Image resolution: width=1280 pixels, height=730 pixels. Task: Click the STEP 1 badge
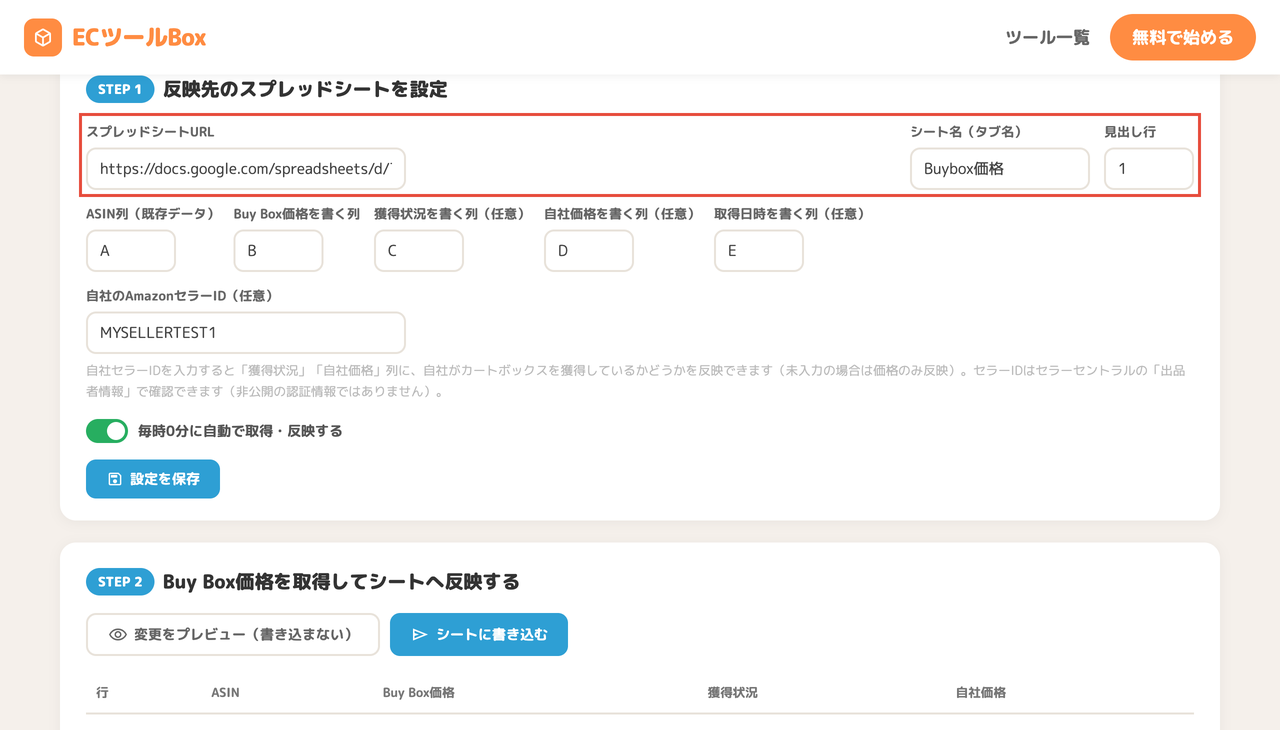coord(120,89)
